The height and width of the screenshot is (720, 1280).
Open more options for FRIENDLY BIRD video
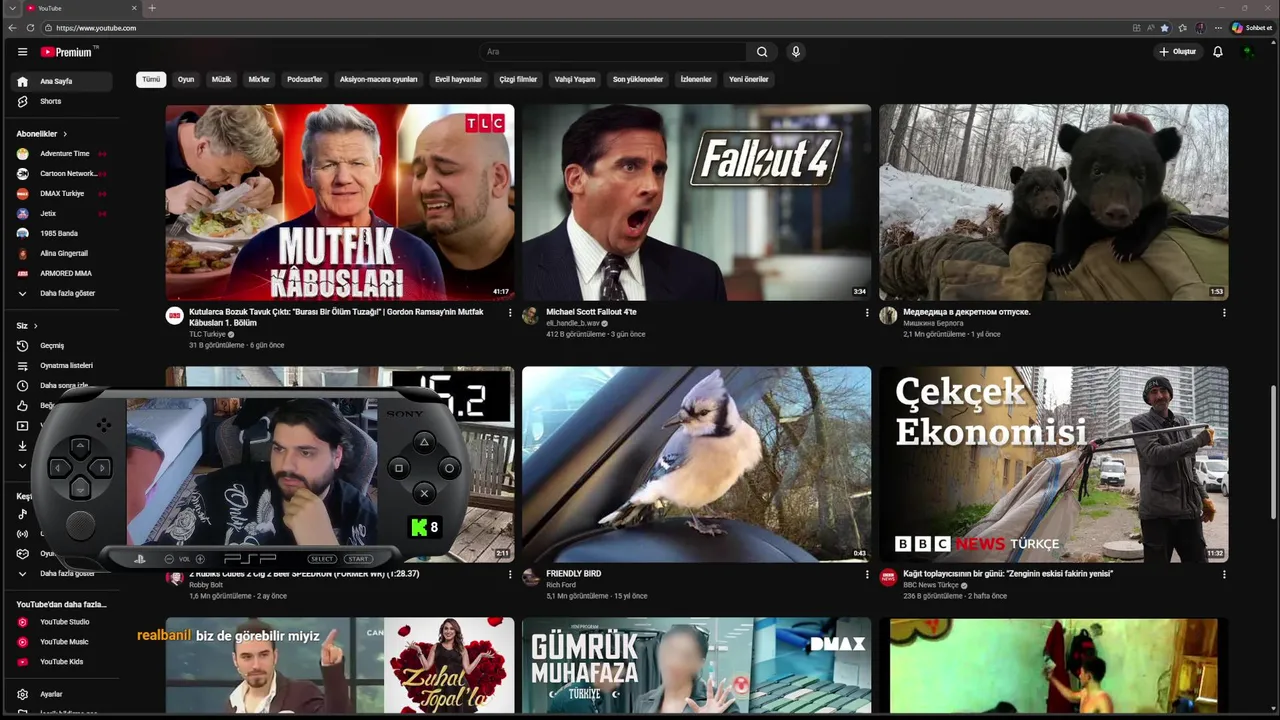click(x=867, y=575)
